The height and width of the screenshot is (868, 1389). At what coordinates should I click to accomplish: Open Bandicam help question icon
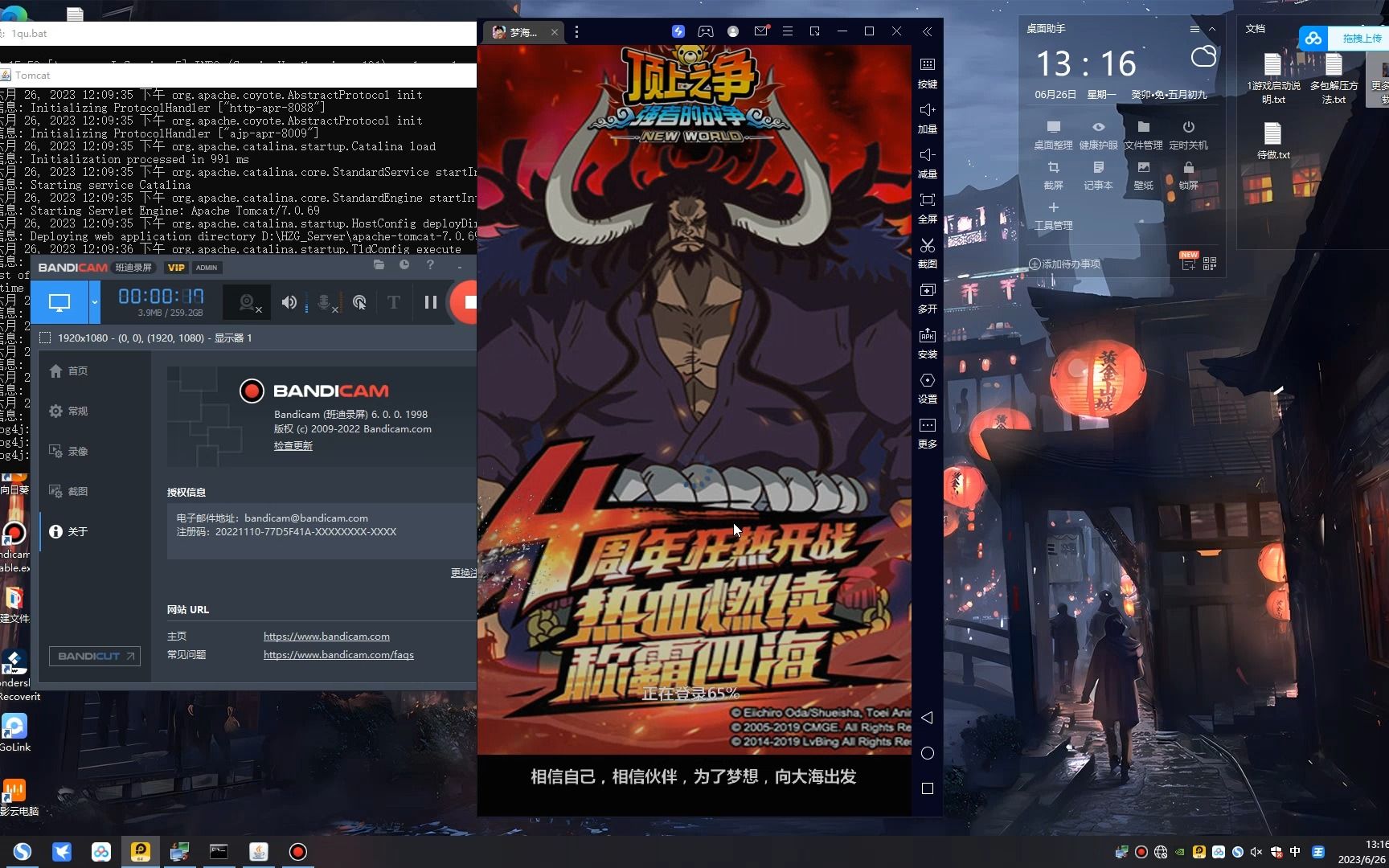430,265
